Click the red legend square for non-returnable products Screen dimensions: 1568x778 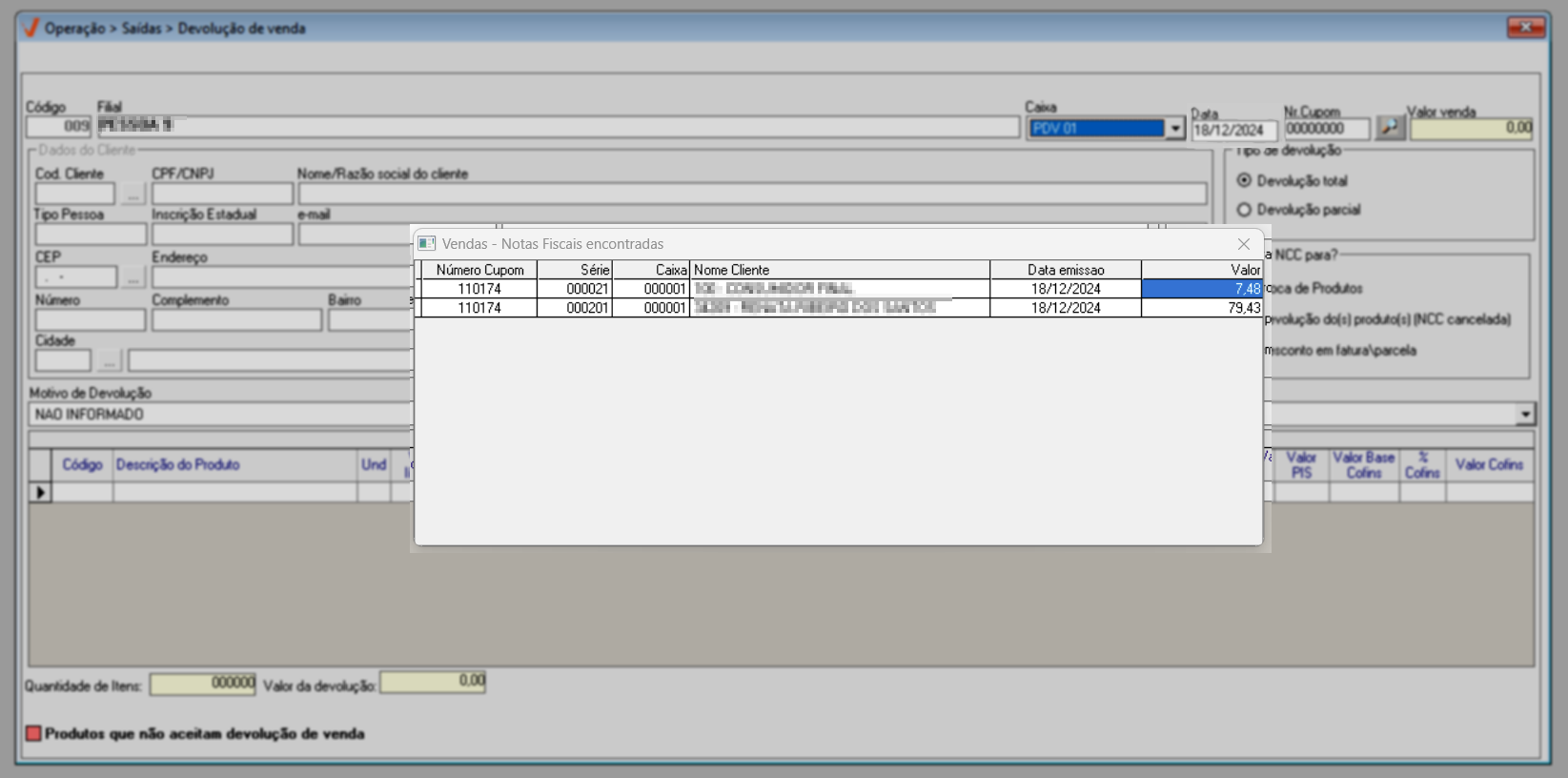pos(34,733)
